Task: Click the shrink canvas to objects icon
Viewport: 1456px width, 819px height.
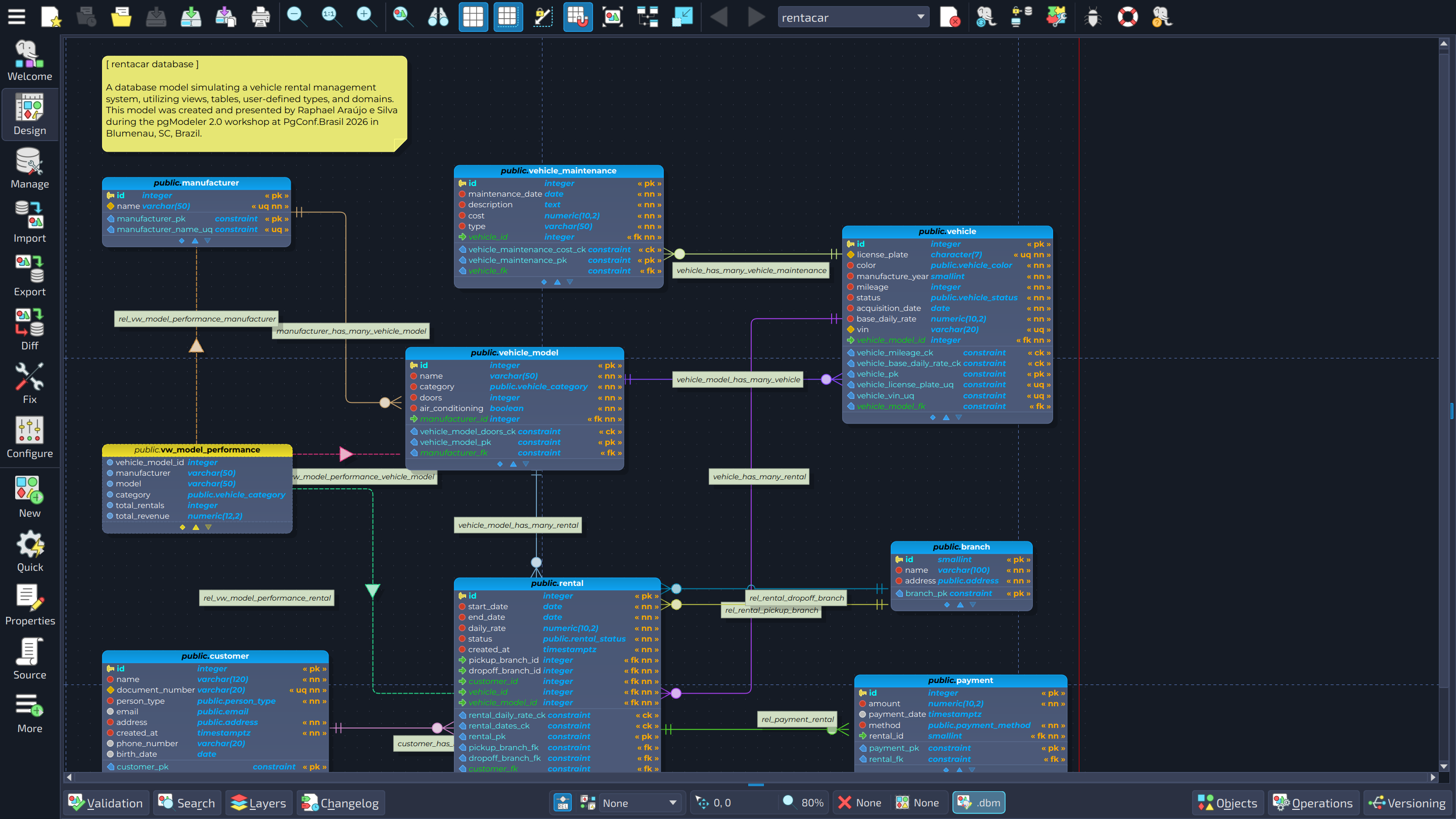Action: point(683,17)
